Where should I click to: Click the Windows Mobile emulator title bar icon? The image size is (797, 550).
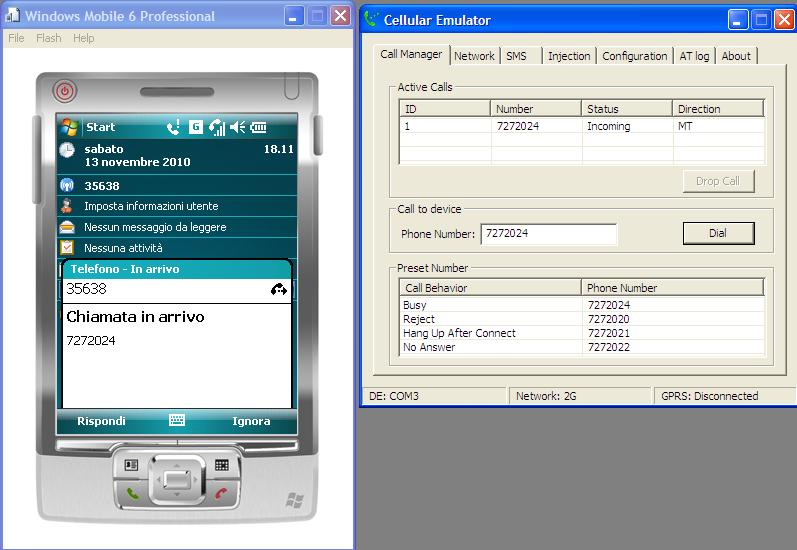pyautogui.click(x=13, y=16)
